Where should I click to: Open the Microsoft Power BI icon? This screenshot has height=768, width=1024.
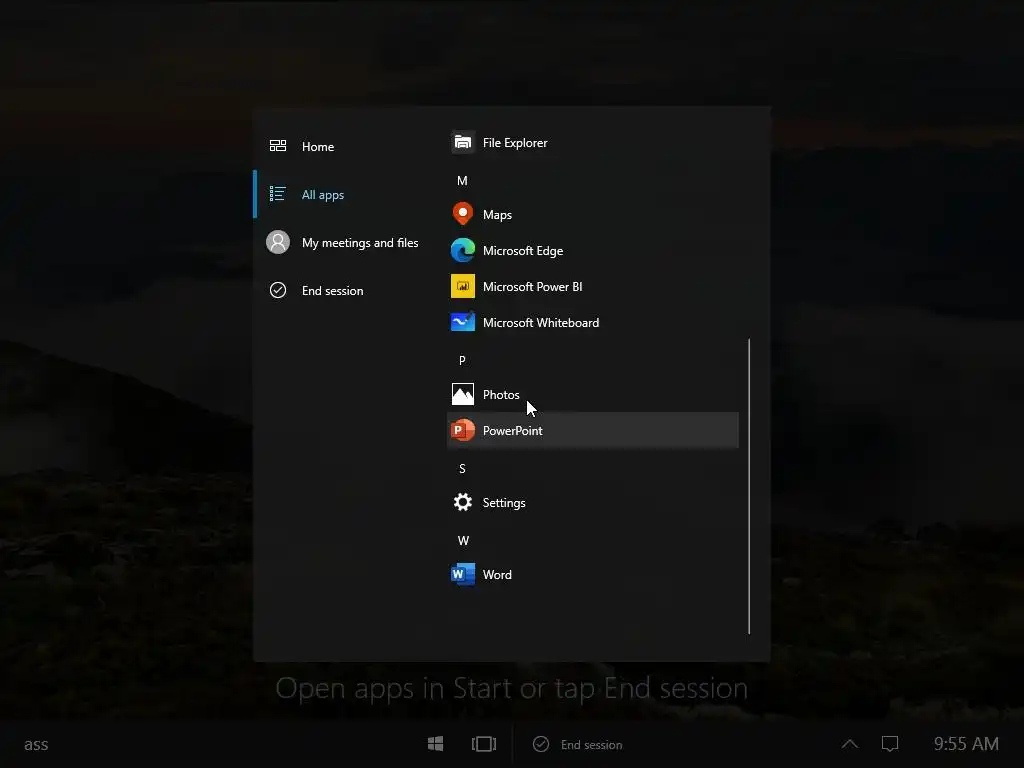[x=462, y=286]
